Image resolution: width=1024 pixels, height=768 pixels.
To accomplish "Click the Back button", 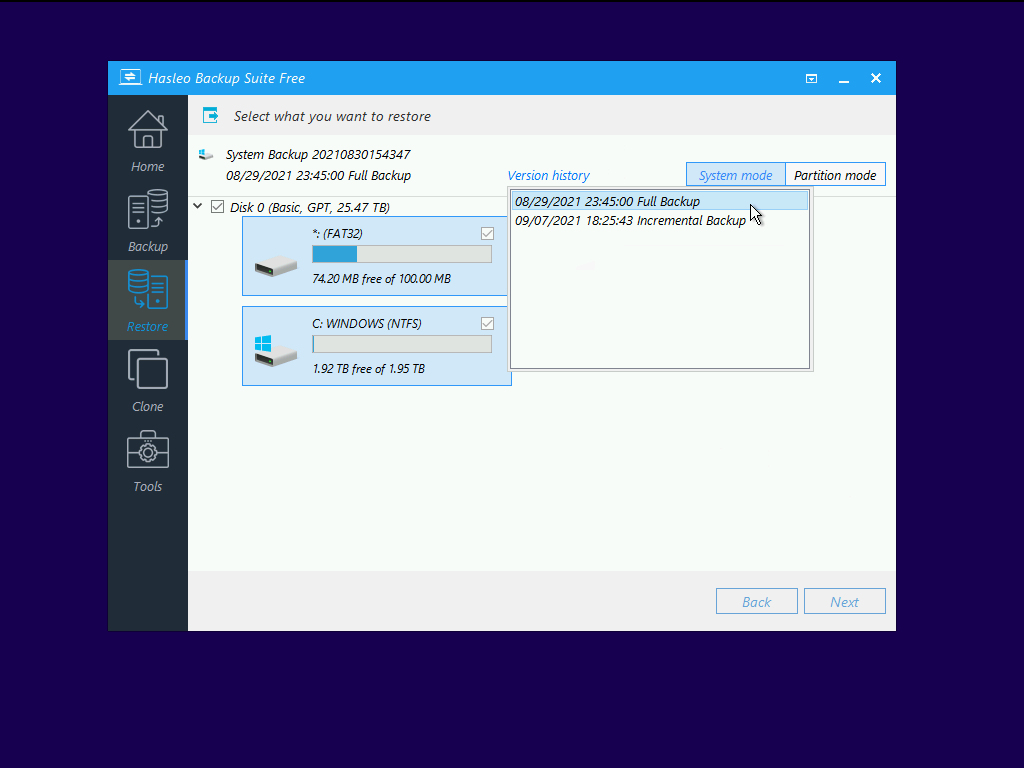I will click(756, 602).
